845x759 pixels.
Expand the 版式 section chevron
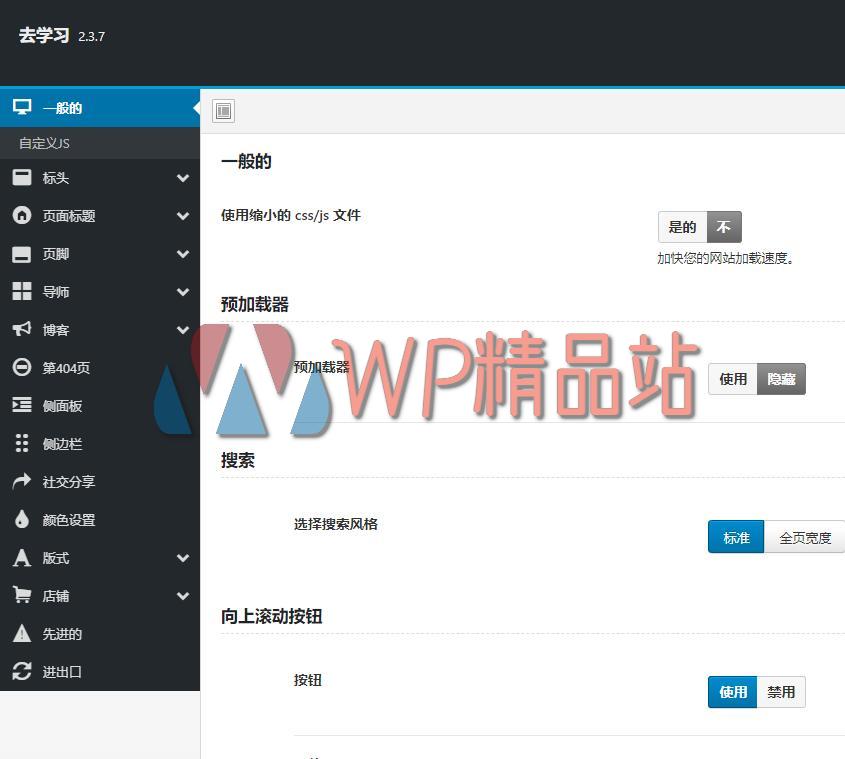pos(183,557)
